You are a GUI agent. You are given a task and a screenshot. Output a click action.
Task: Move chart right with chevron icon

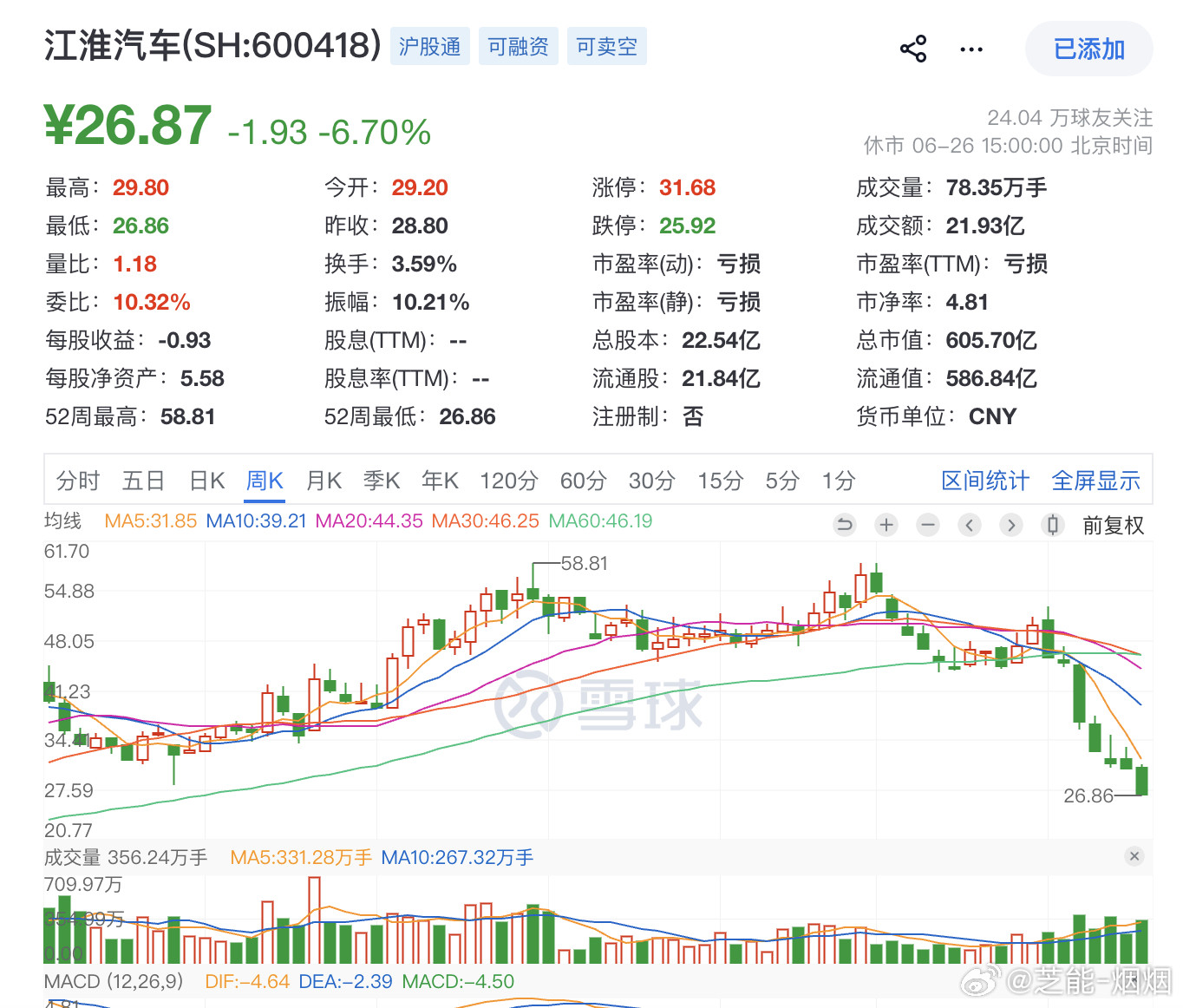click(1011, 525)
